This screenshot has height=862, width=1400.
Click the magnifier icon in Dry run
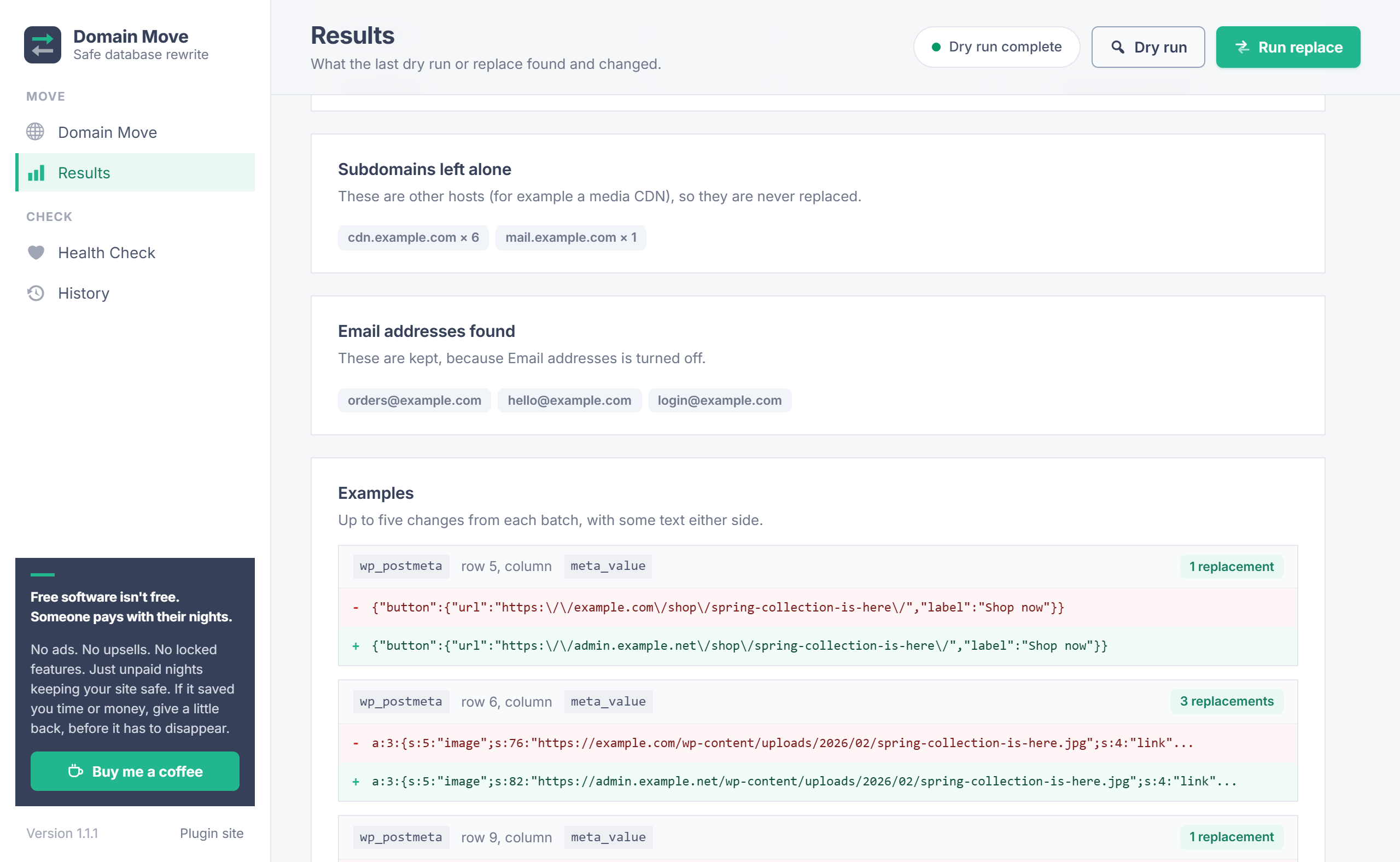1118,48
